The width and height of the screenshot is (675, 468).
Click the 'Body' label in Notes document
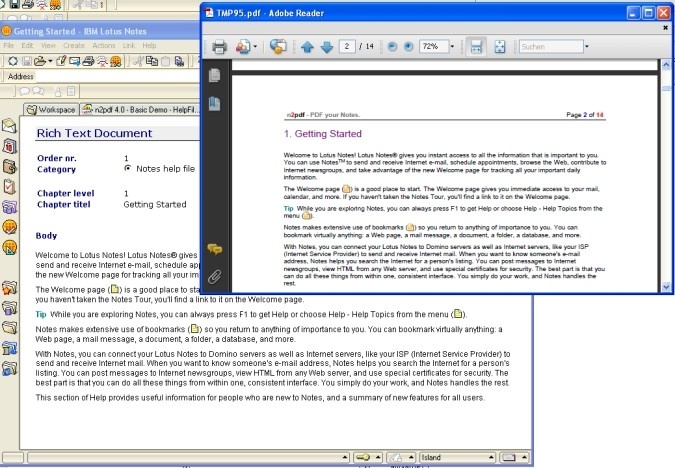pos(46,236)
